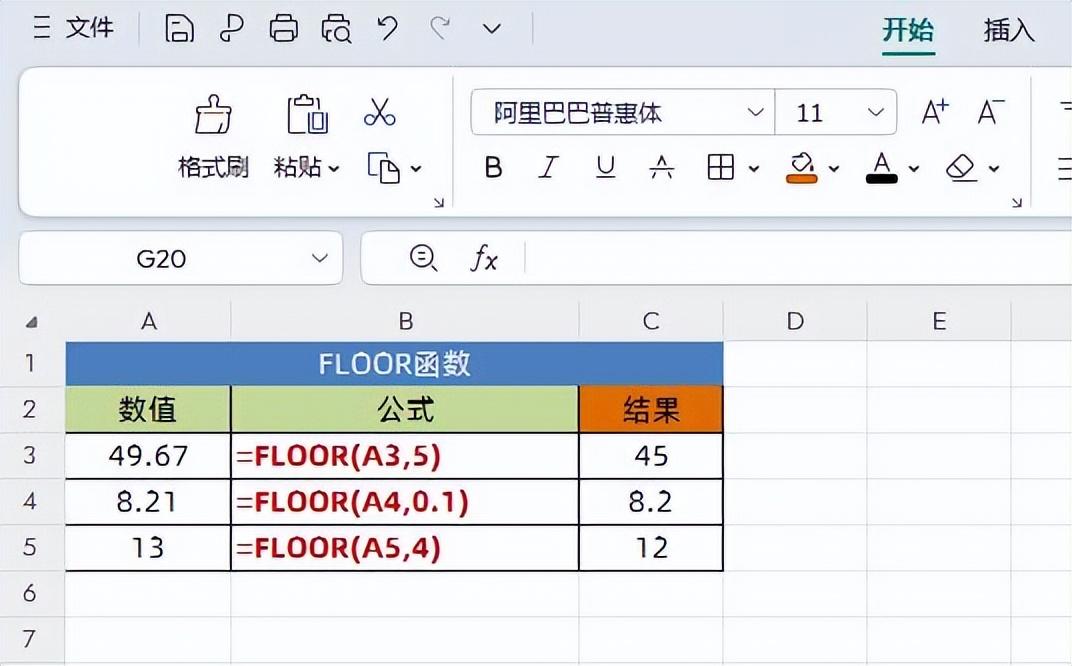Apply the black font color A
This screenshot has width=1072, height=666.
coord(882,168)
